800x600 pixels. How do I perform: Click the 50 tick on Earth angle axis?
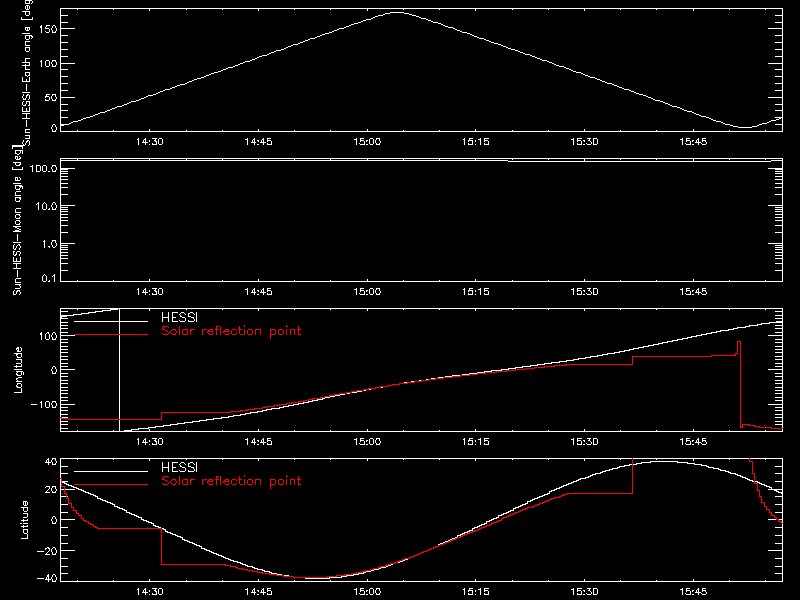pos(51,97)
